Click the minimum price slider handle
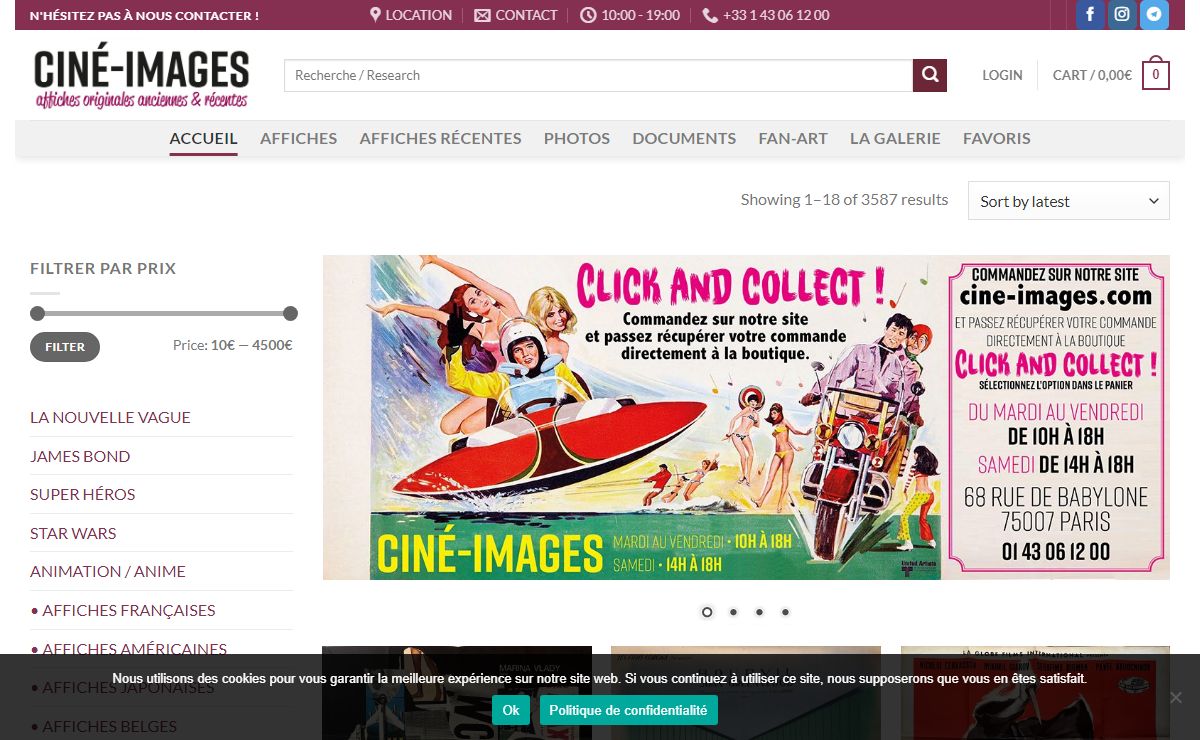 click(37, 313)
